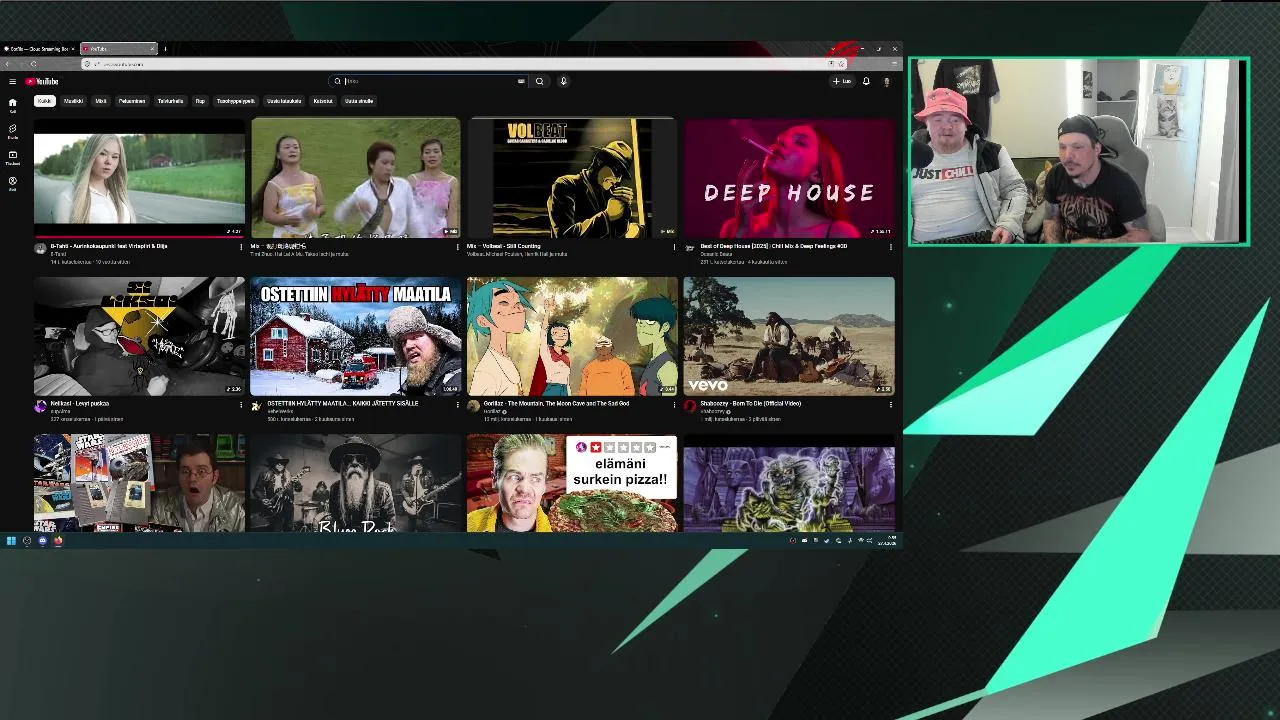Open more options for the Deep House video
This screenshot has height=720, width=1280.
tap(891, 247)
